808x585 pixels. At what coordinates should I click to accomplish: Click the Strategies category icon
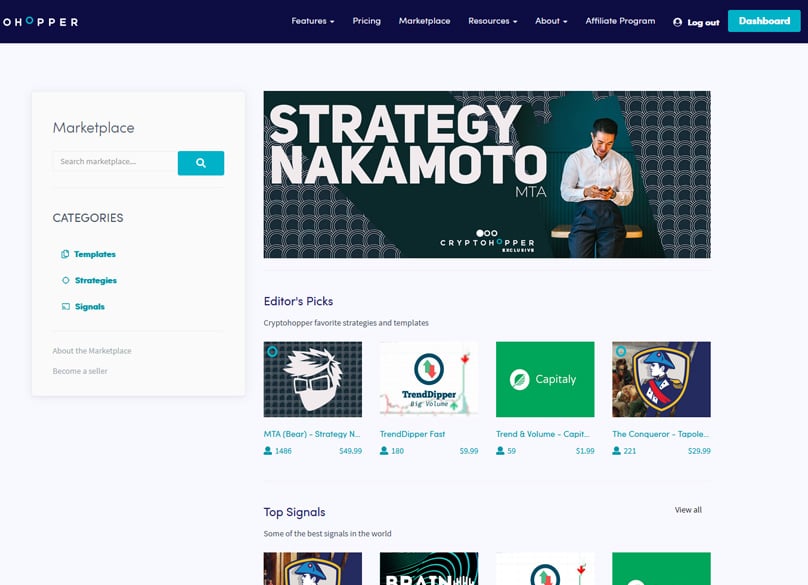point(65,281)
